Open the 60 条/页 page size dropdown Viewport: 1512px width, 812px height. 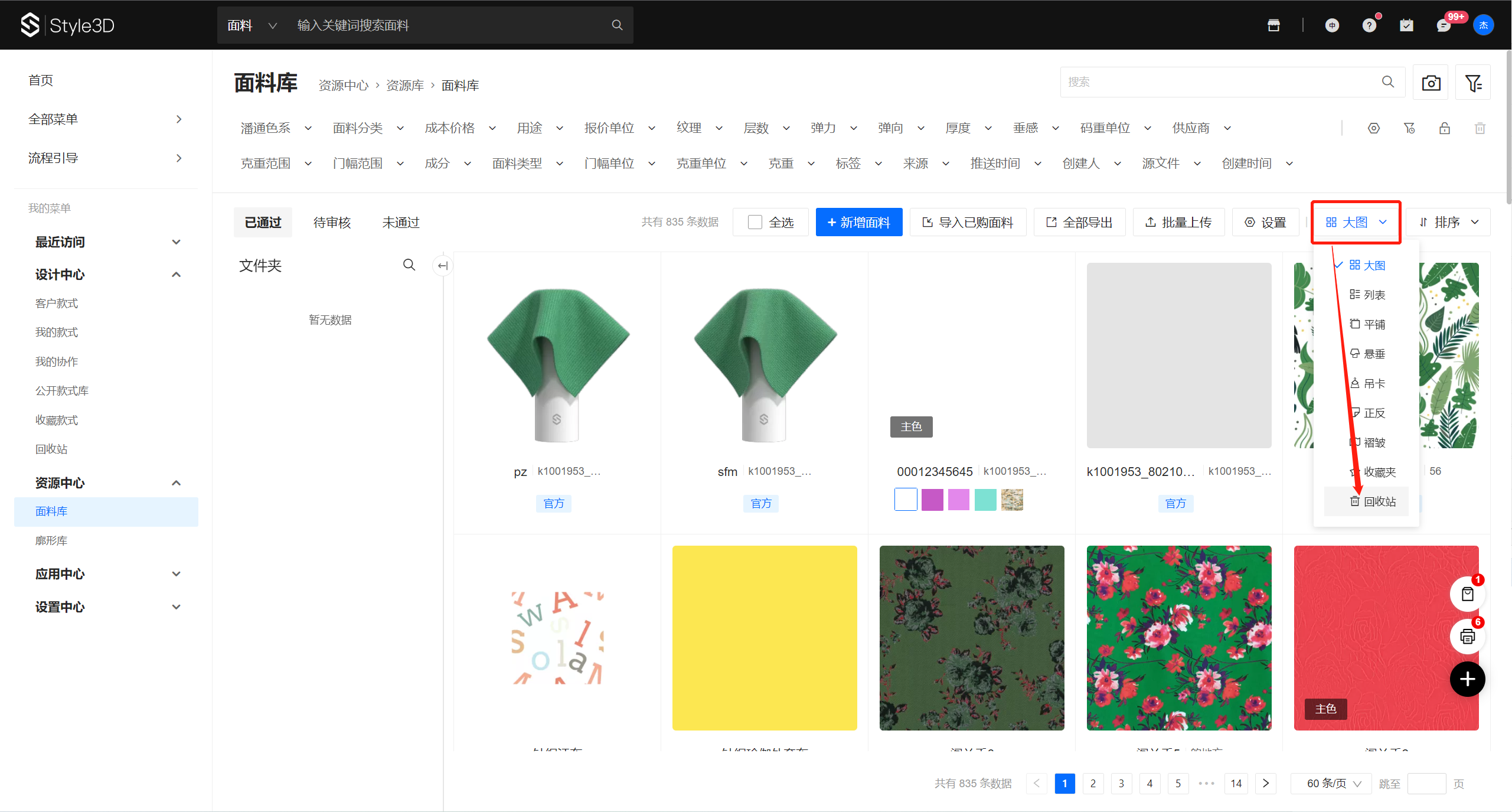point(1333,783)
